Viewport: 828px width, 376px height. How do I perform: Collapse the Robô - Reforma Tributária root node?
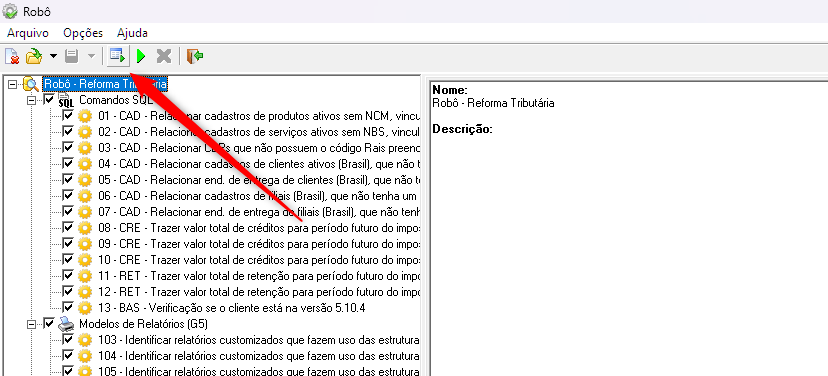(x=13, y=84)
